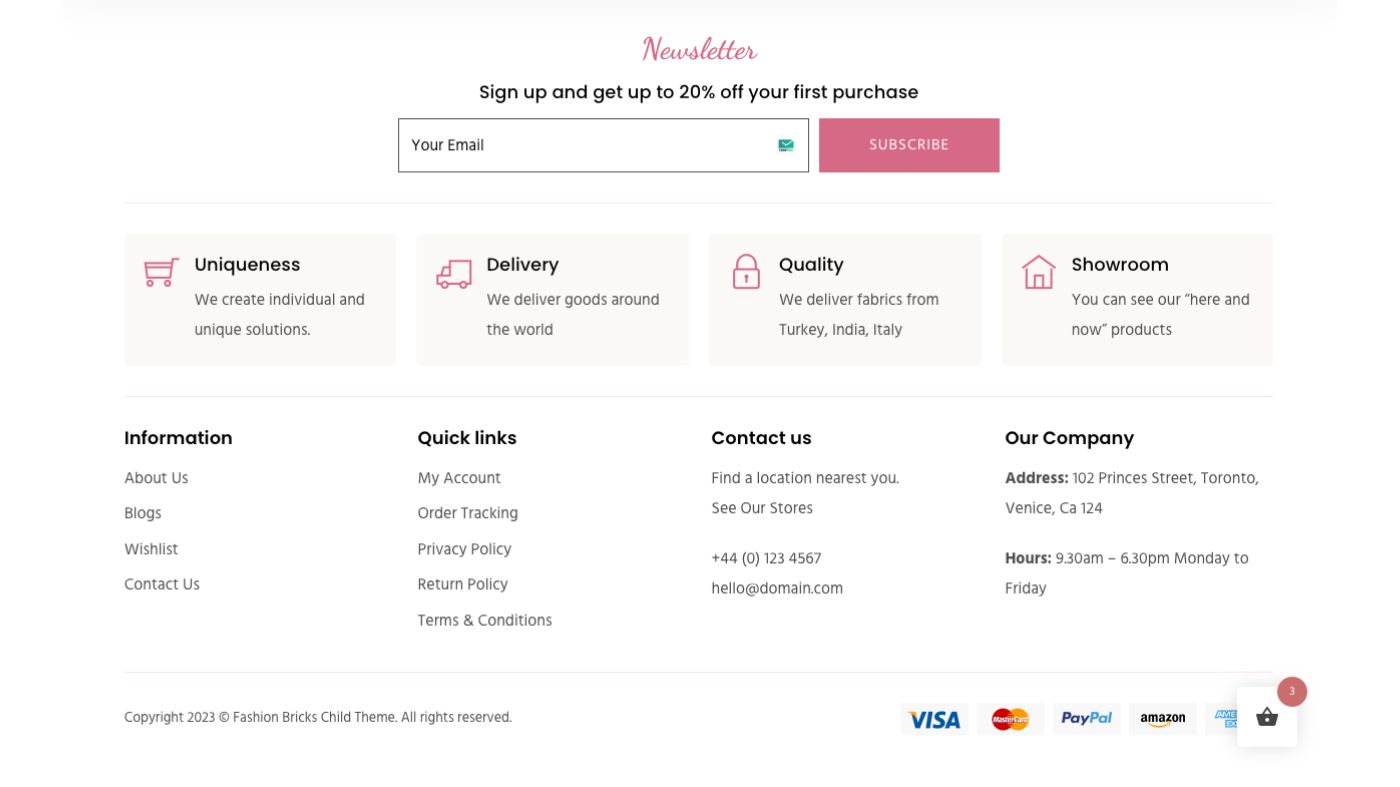This screenshot has height=787, width=1400.
Task: Open Terms & Conditions link
Action: tap(484, 620)
